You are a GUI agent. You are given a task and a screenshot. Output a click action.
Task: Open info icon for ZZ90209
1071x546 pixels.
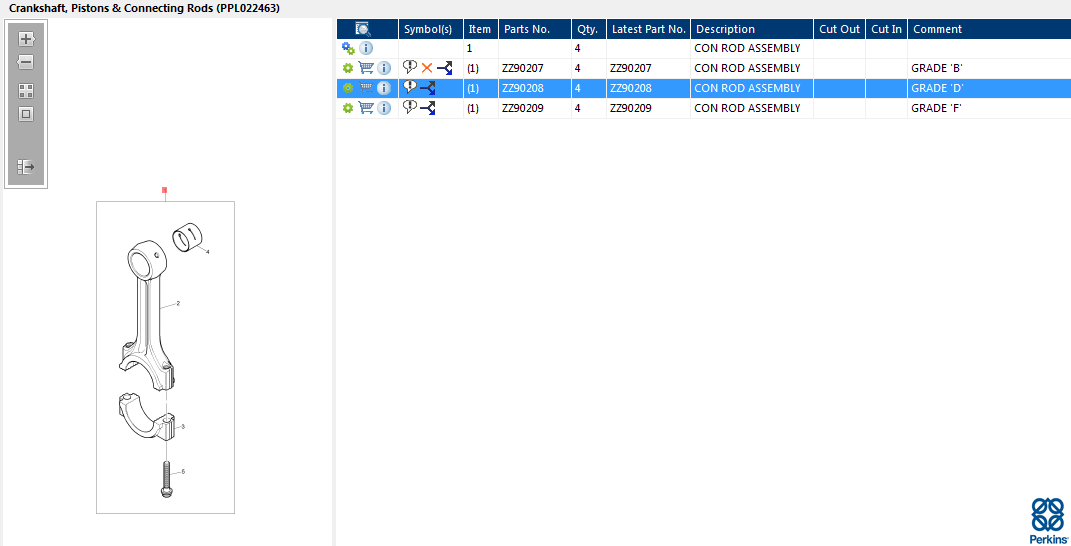pyautogui.click(x=384, y=108)
